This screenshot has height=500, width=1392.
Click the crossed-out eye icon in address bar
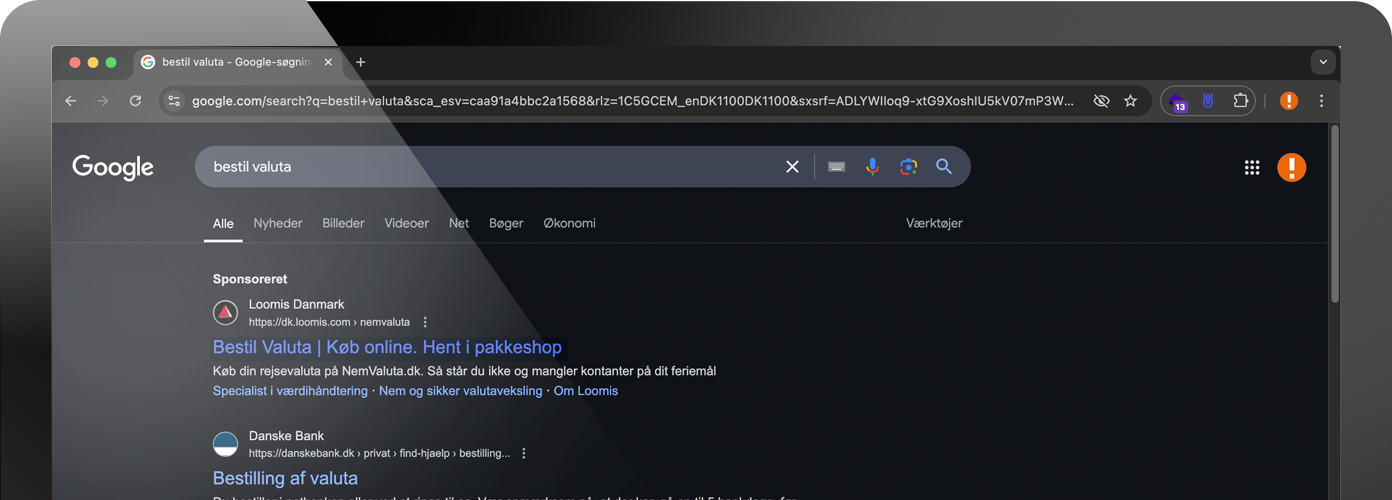pyautogui.click(x=1101, y=101)
